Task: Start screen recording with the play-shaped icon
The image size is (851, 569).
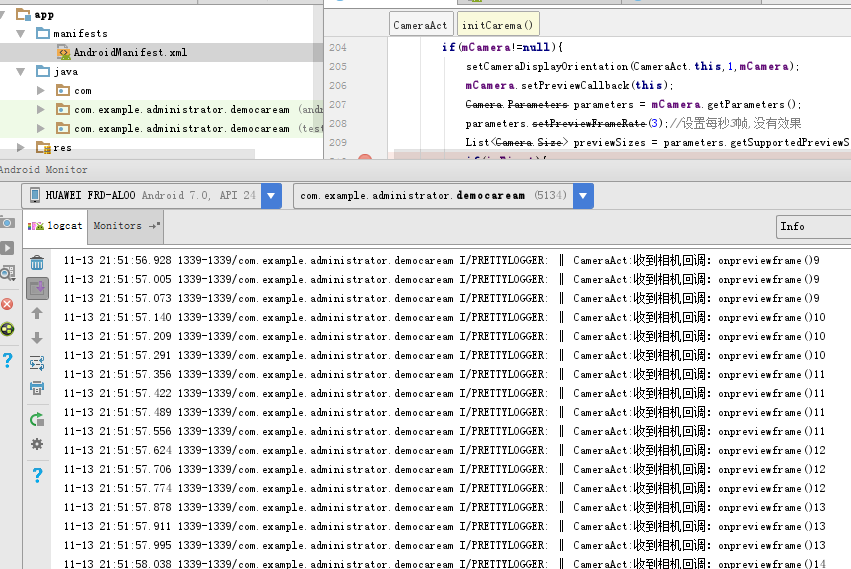Action: click(x=7, y=248)
